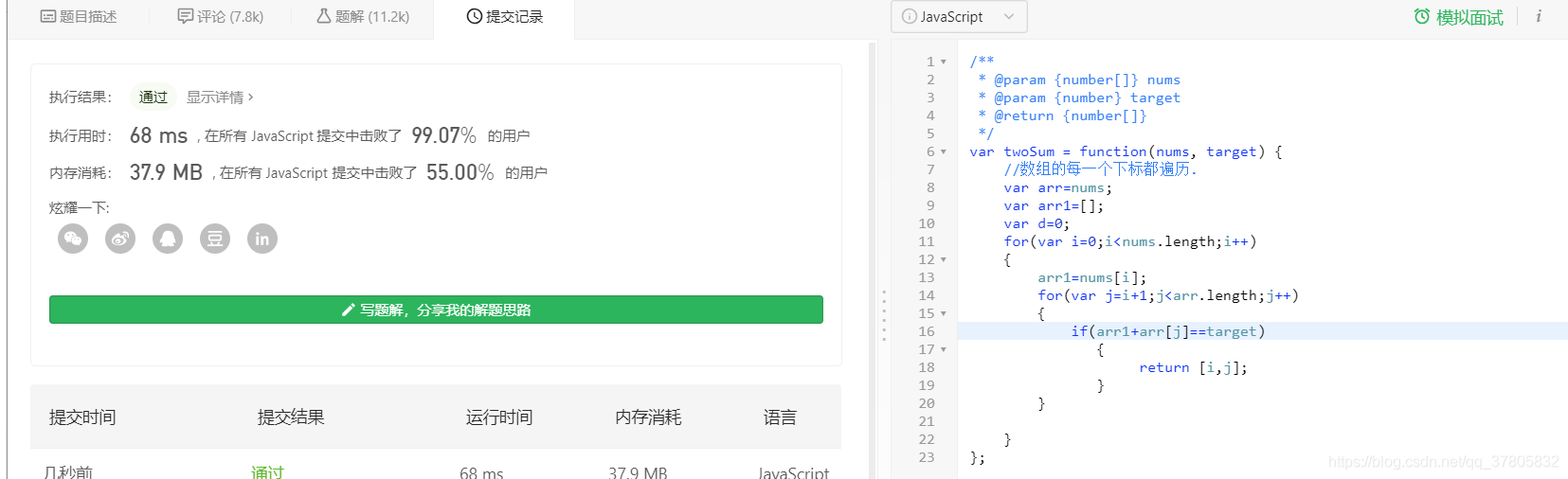Click the 37.9 MB memory value

coord(166,172)
